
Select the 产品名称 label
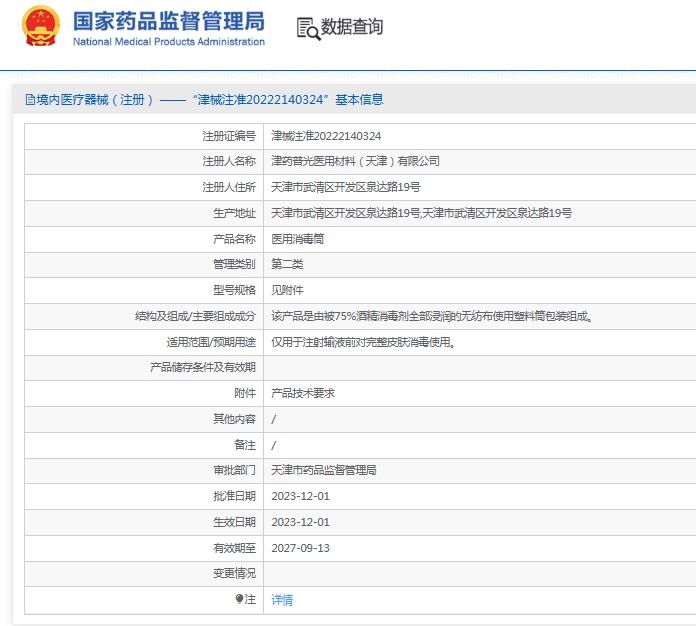coord(234,239)
